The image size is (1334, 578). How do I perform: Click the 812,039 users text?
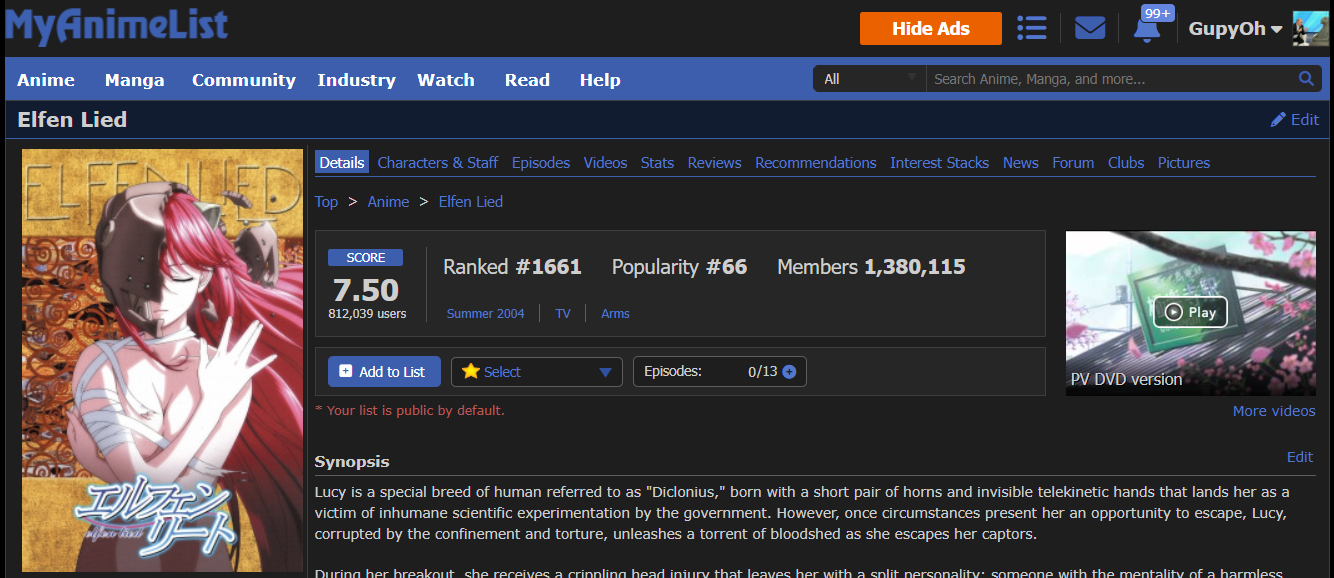pos(367,313)
